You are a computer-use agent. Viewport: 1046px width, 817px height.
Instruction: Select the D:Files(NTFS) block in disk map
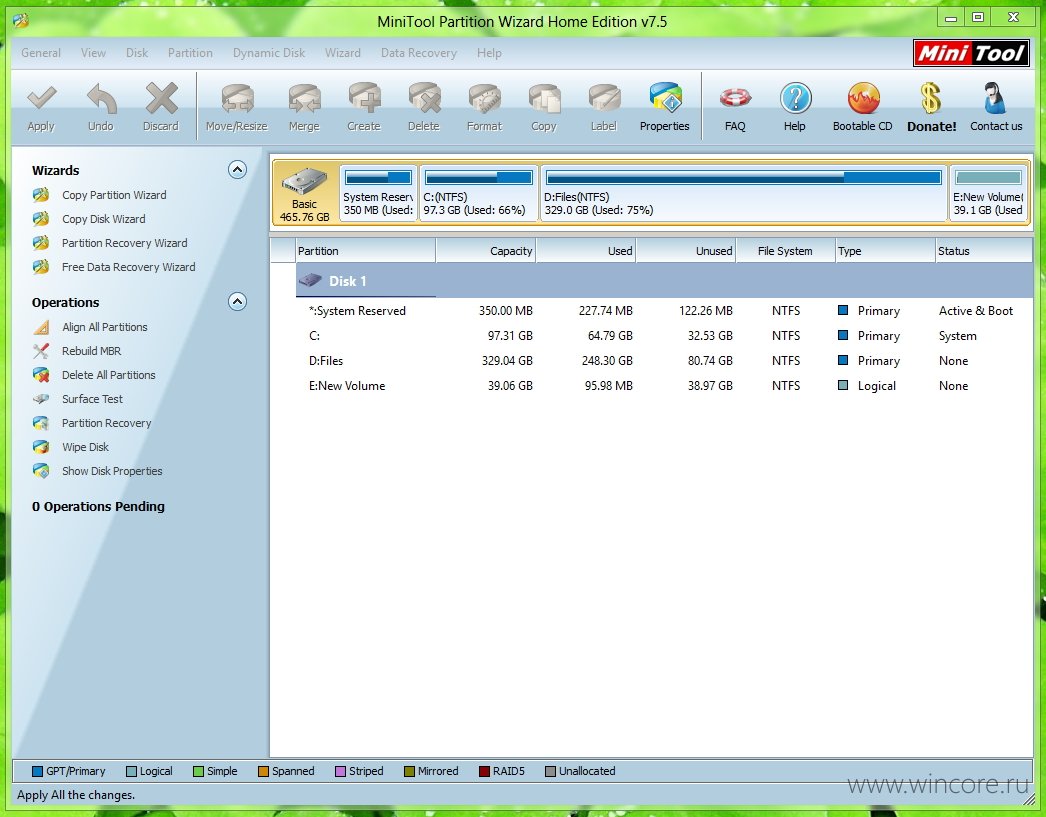coord(743,193)
